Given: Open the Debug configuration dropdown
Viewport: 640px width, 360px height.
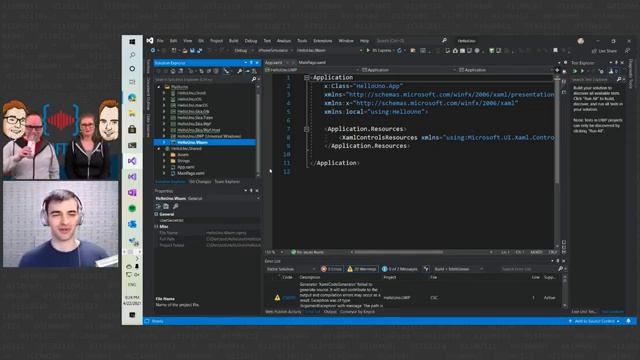Looking at the screenshot, I should (x=243, y=51).
